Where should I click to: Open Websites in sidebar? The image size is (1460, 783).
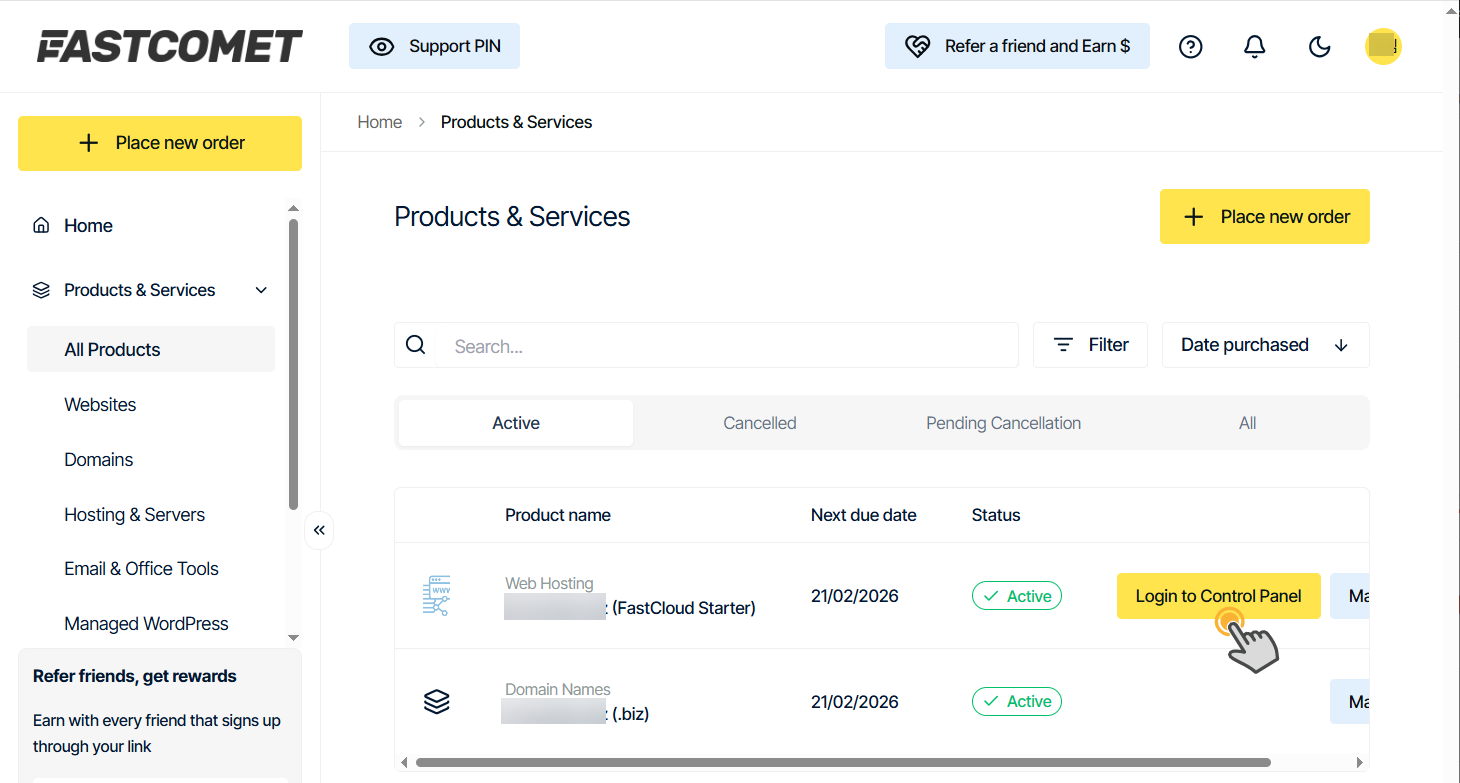click(100, 404)
